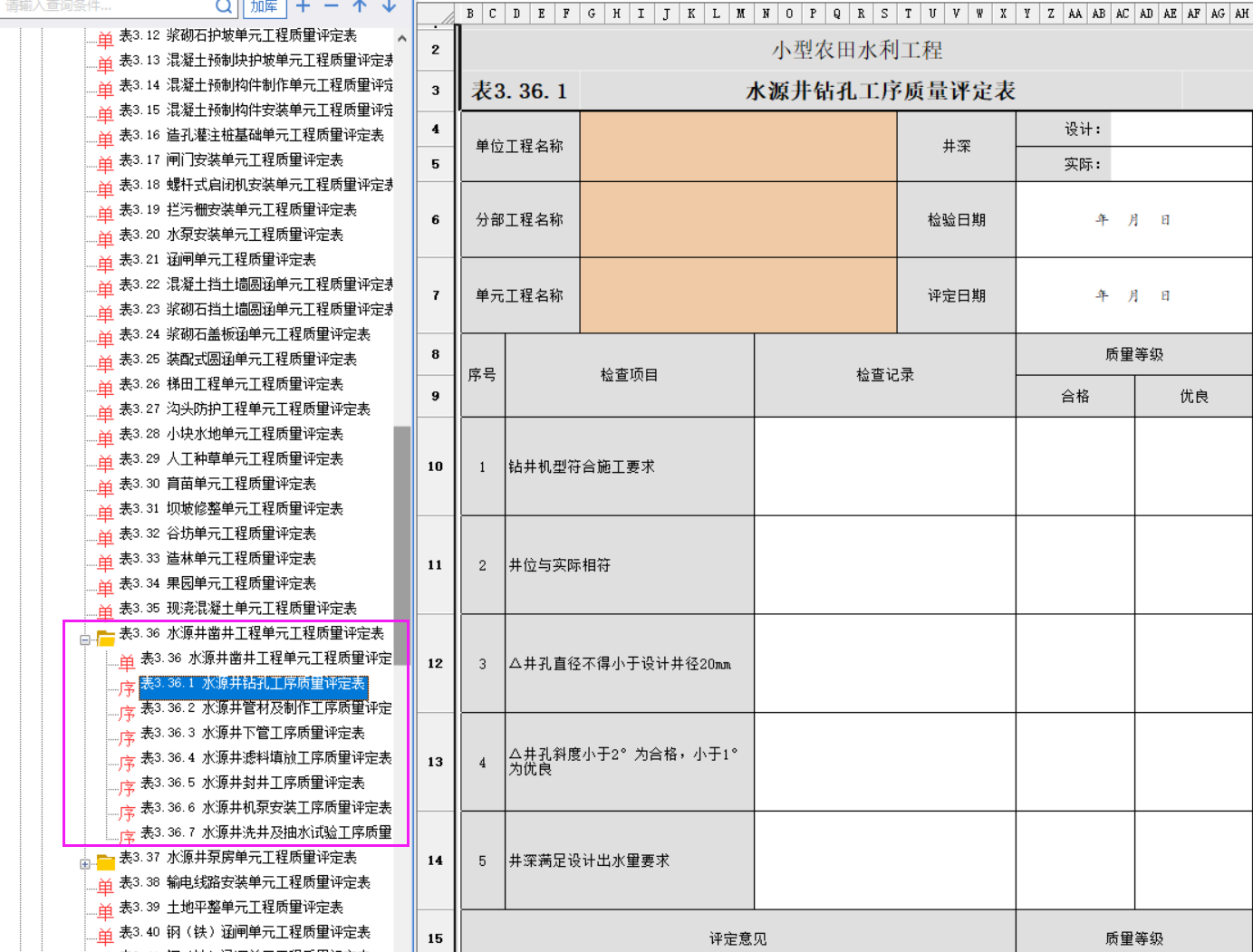
Task: Click 检查记录 cell for 井深满足设计出水量要求
Action: [885, 861]
